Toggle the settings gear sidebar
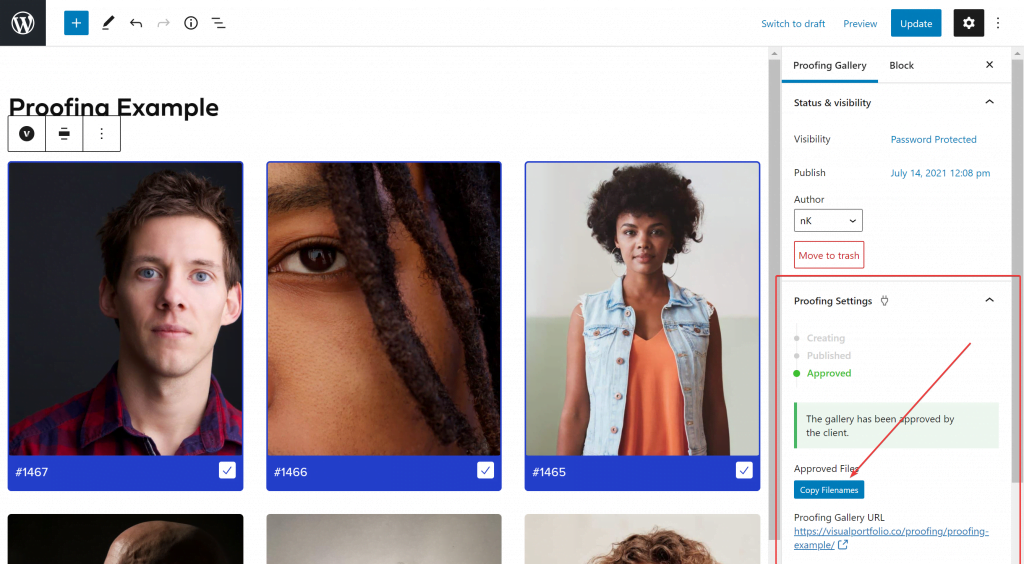The image size is (1024, 564). pos(968,23)
